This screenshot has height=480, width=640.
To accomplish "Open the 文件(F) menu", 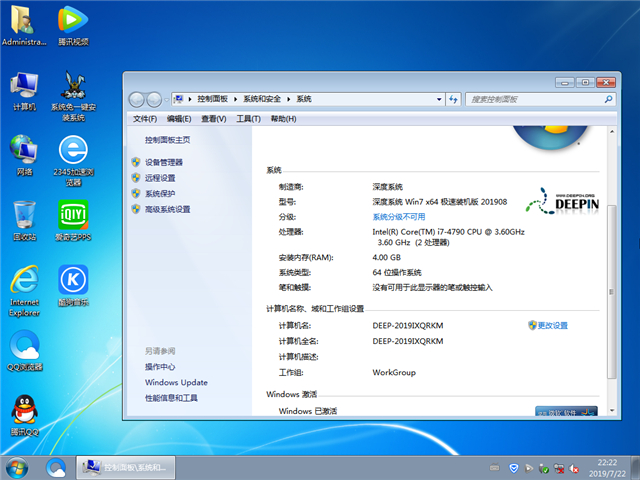I will click(145, 119).
